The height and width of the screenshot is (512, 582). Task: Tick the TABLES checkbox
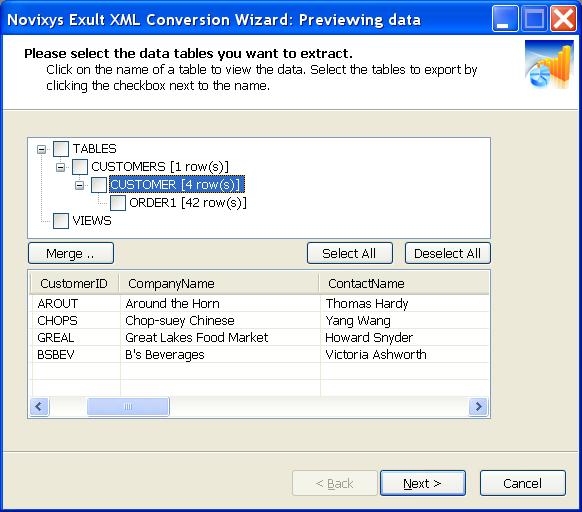pyautogui.click(x=61, y=149)
